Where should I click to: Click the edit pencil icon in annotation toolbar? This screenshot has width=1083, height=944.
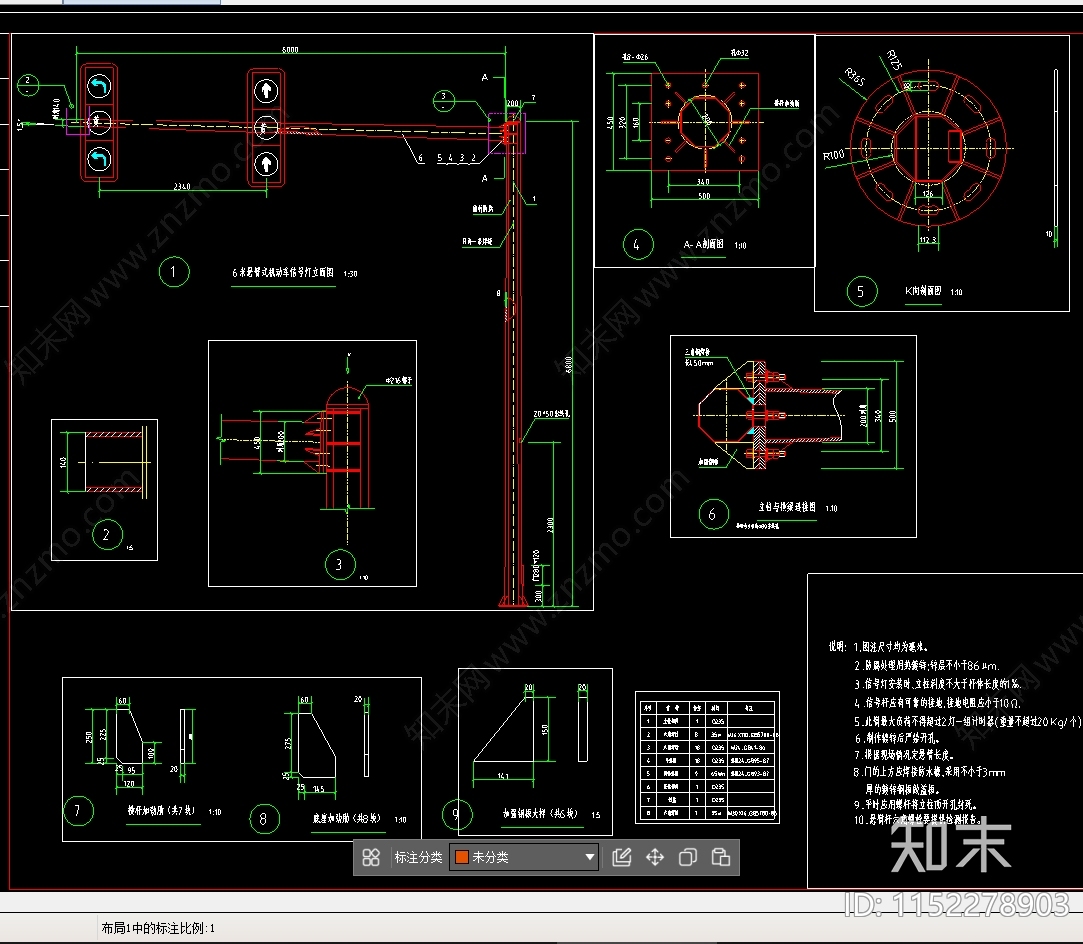click(x=622, y=857)
